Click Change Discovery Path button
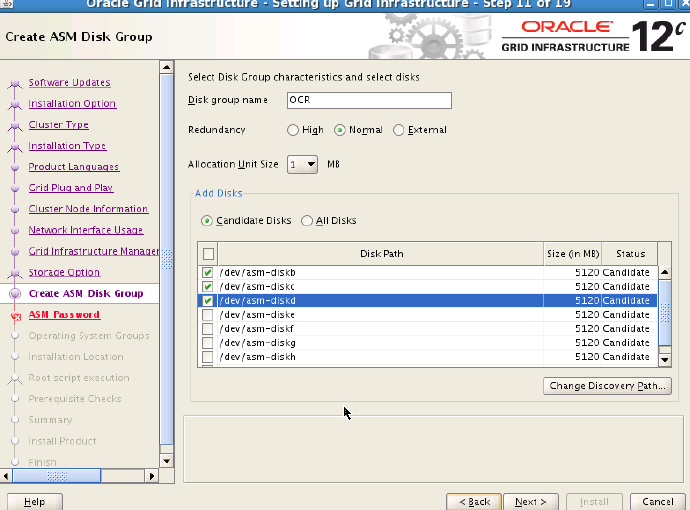 (x=607, y=386)
